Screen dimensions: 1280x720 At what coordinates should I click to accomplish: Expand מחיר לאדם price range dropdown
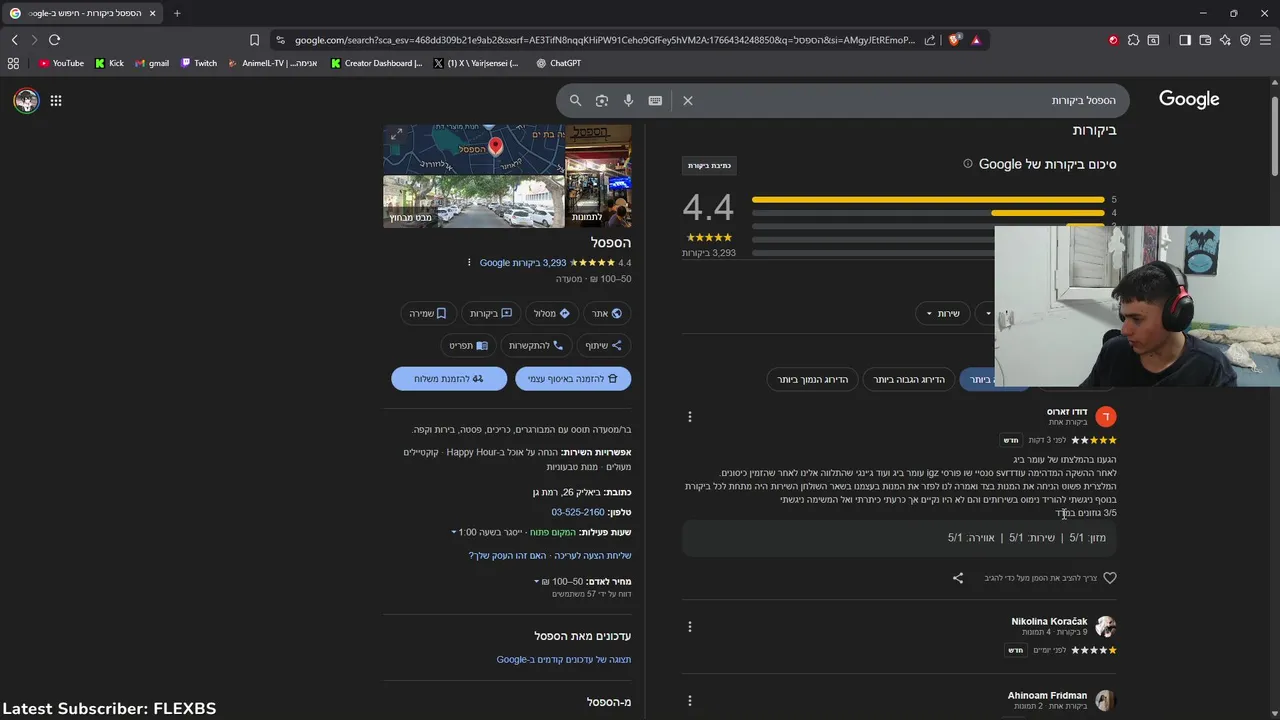click(x=536, y=582)
